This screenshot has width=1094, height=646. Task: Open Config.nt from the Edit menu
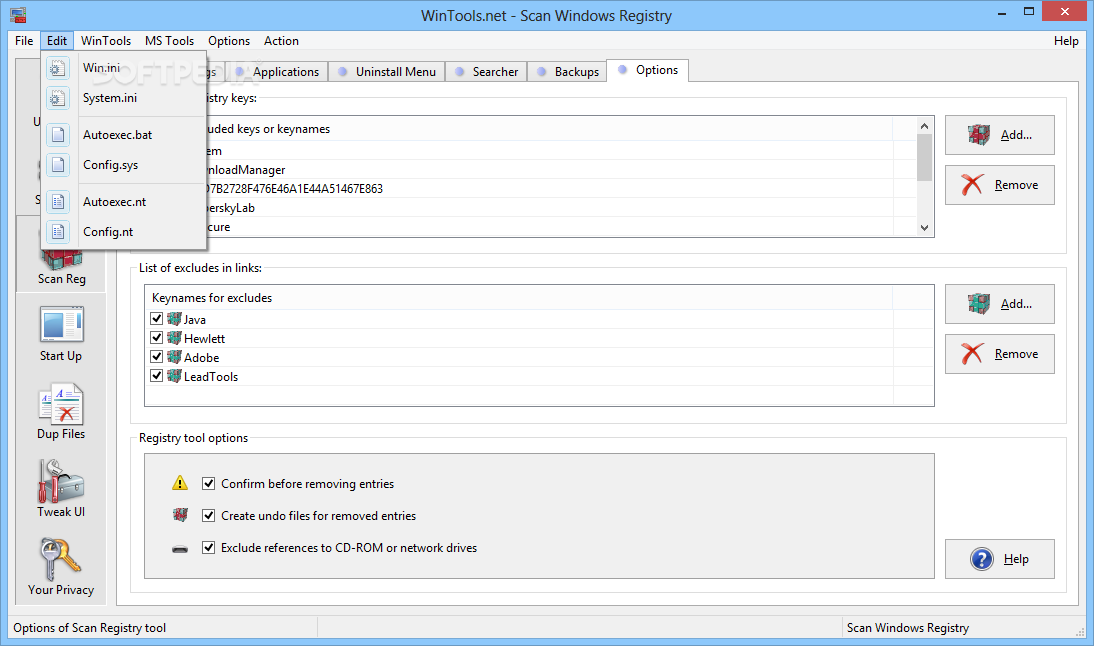[123, 232]
